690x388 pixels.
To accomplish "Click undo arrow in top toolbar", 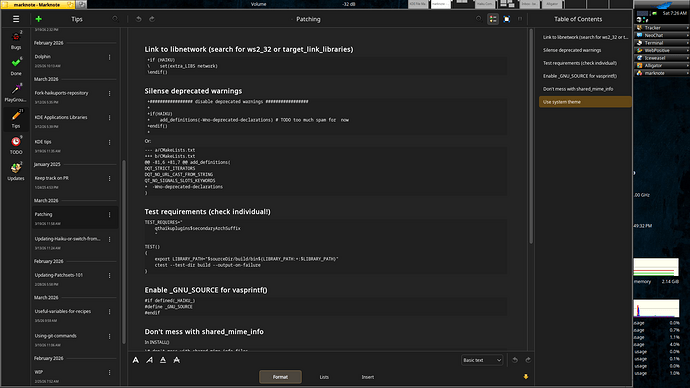I will tap(139, 19).
